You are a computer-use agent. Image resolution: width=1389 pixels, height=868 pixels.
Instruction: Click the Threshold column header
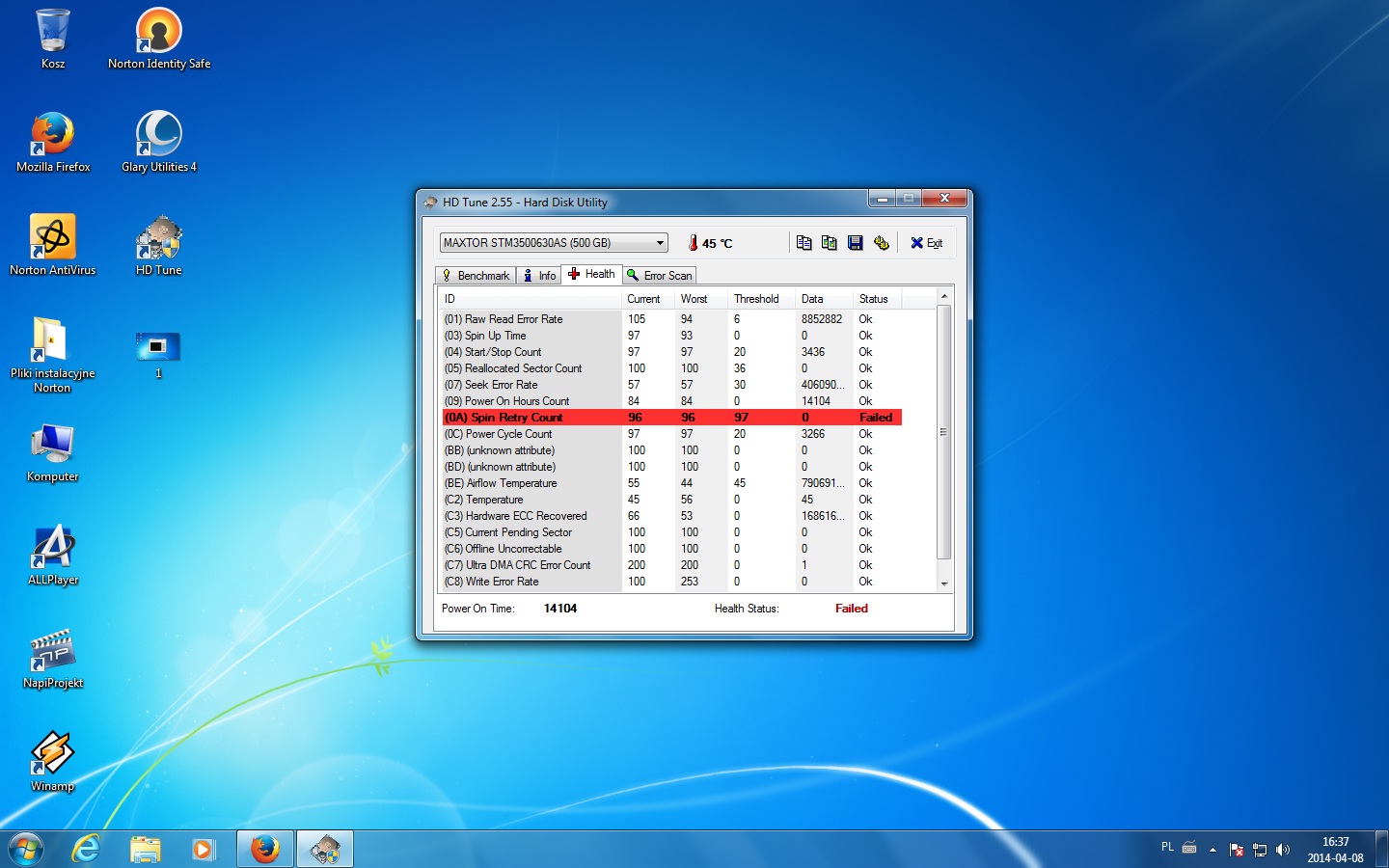(x=761, y=299)
